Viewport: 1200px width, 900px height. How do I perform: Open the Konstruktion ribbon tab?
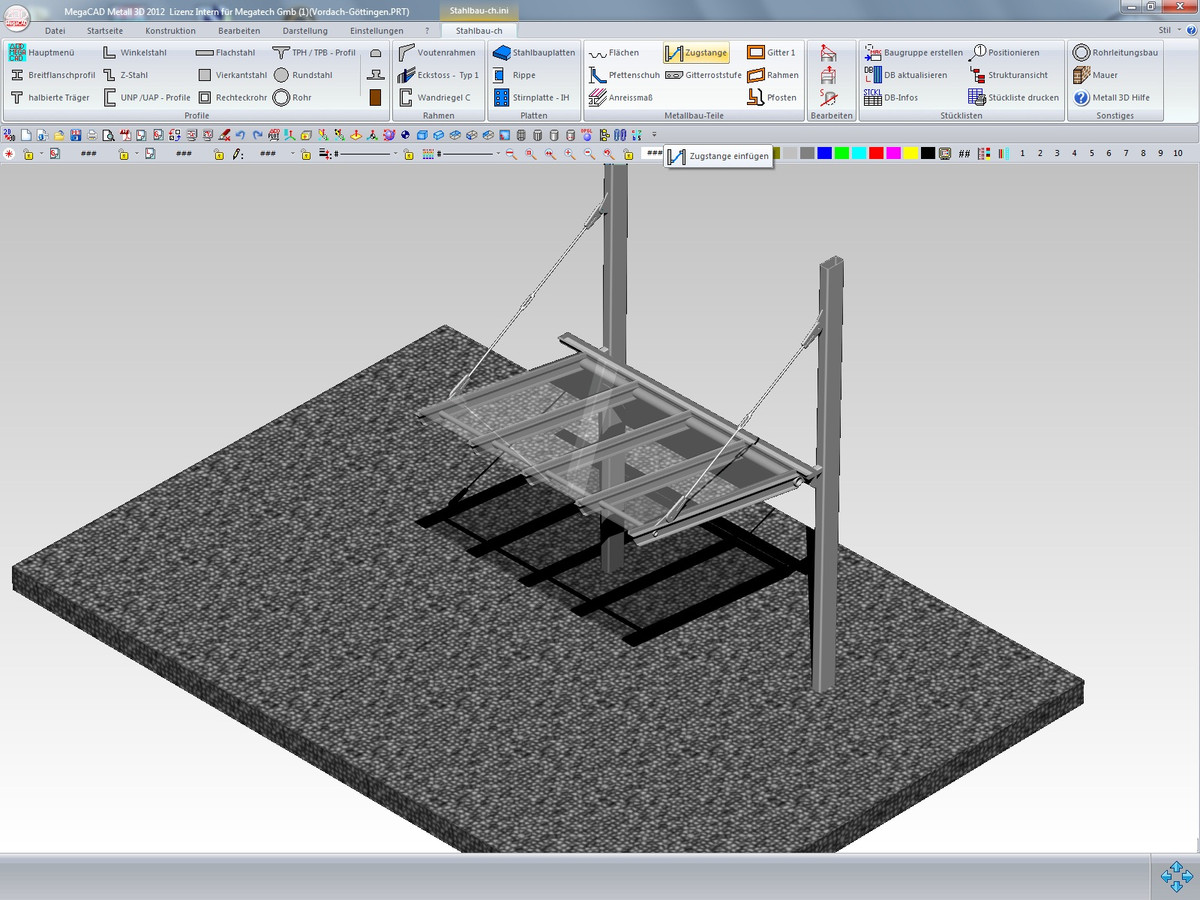coord(170,31)
